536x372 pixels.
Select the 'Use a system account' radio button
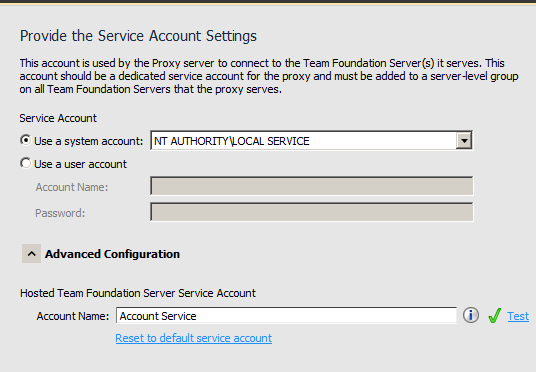26,140
